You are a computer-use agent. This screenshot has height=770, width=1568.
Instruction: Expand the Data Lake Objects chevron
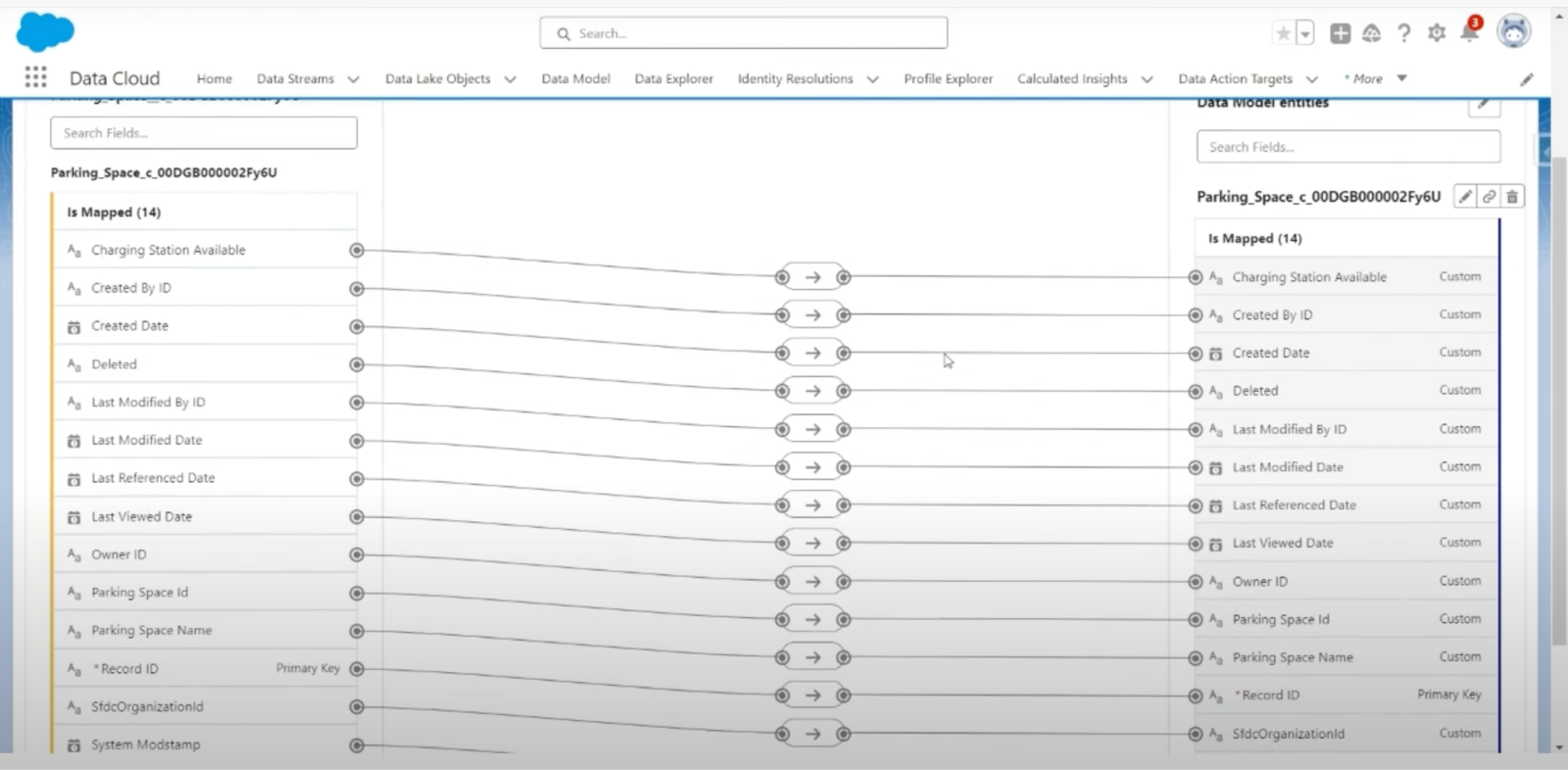[x=510, y=79]
